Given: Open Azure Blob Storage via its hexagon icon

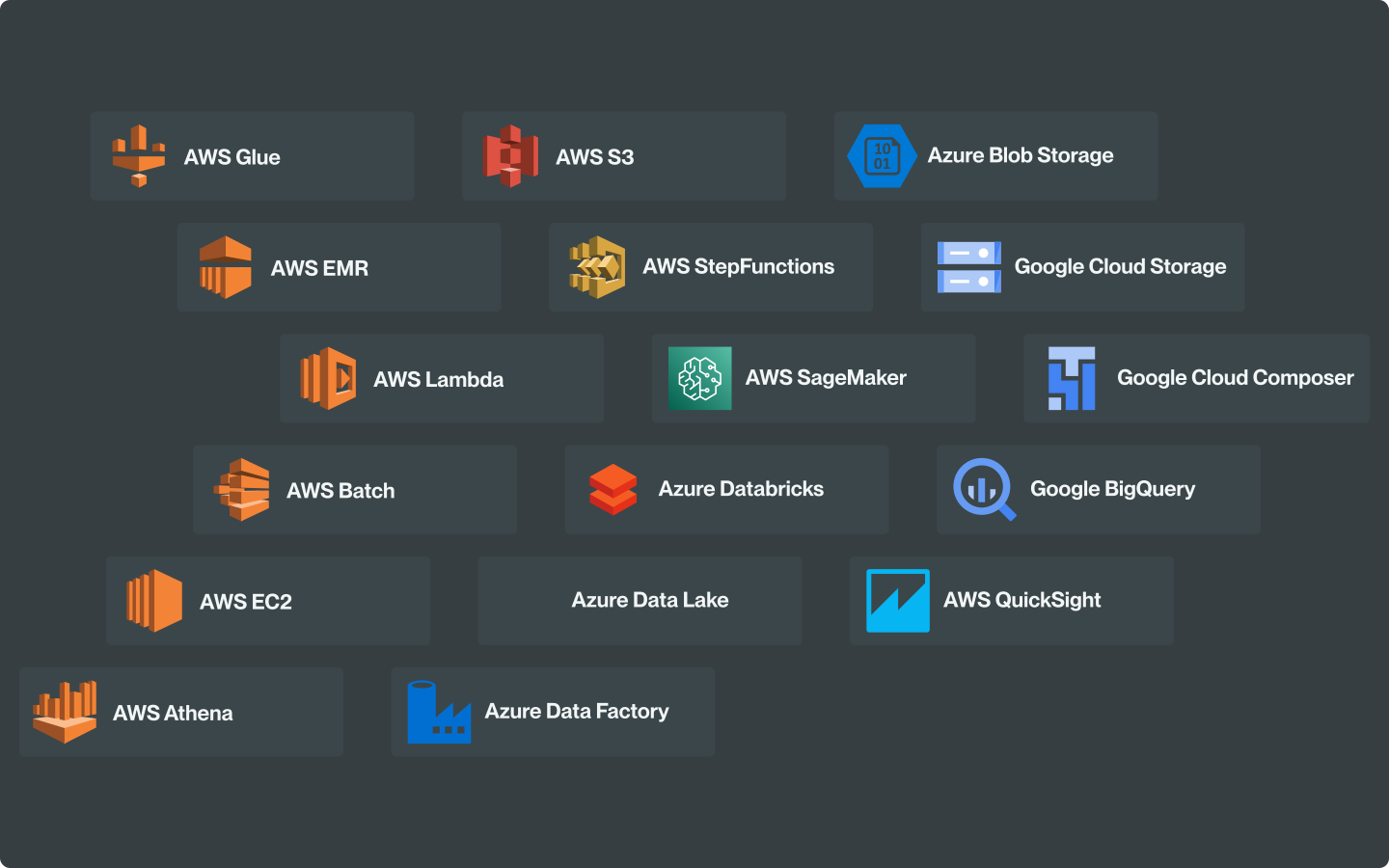Looking at the screenshot, I should click(x=881, y=155).
